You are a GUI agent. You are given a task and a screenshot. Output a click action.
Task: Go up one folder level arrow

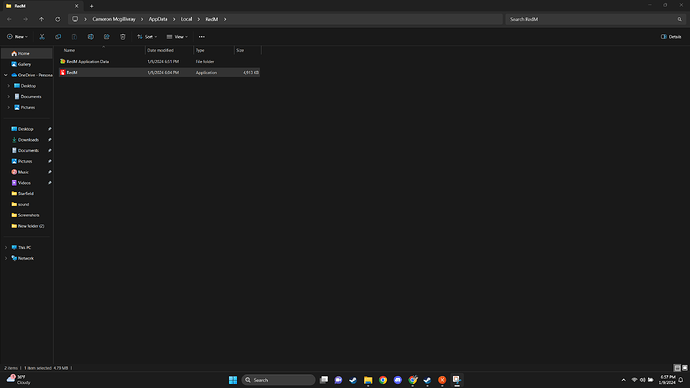click(41, 19)
